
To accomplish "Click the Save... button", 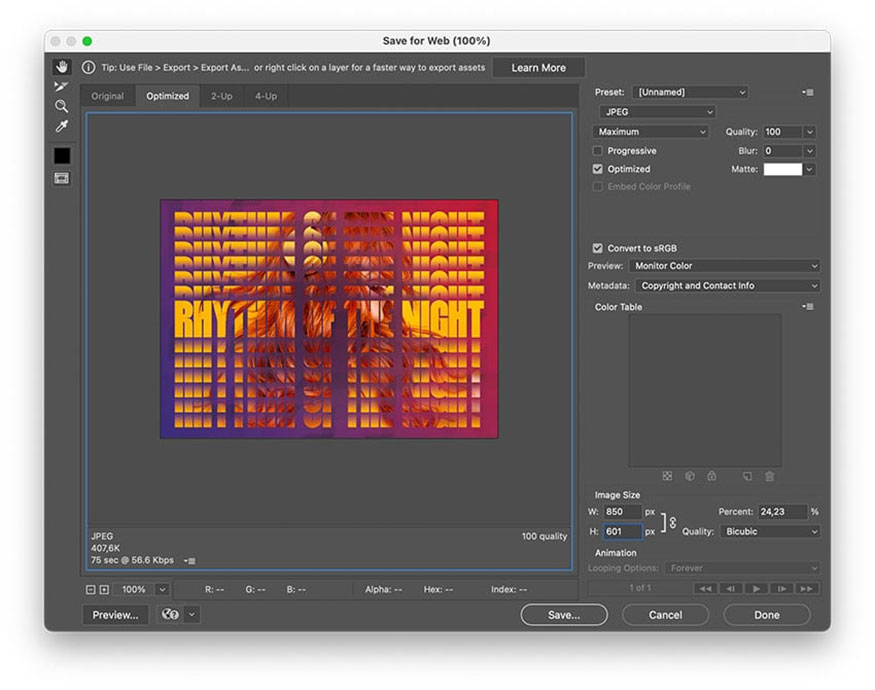I will click(564, 615).
